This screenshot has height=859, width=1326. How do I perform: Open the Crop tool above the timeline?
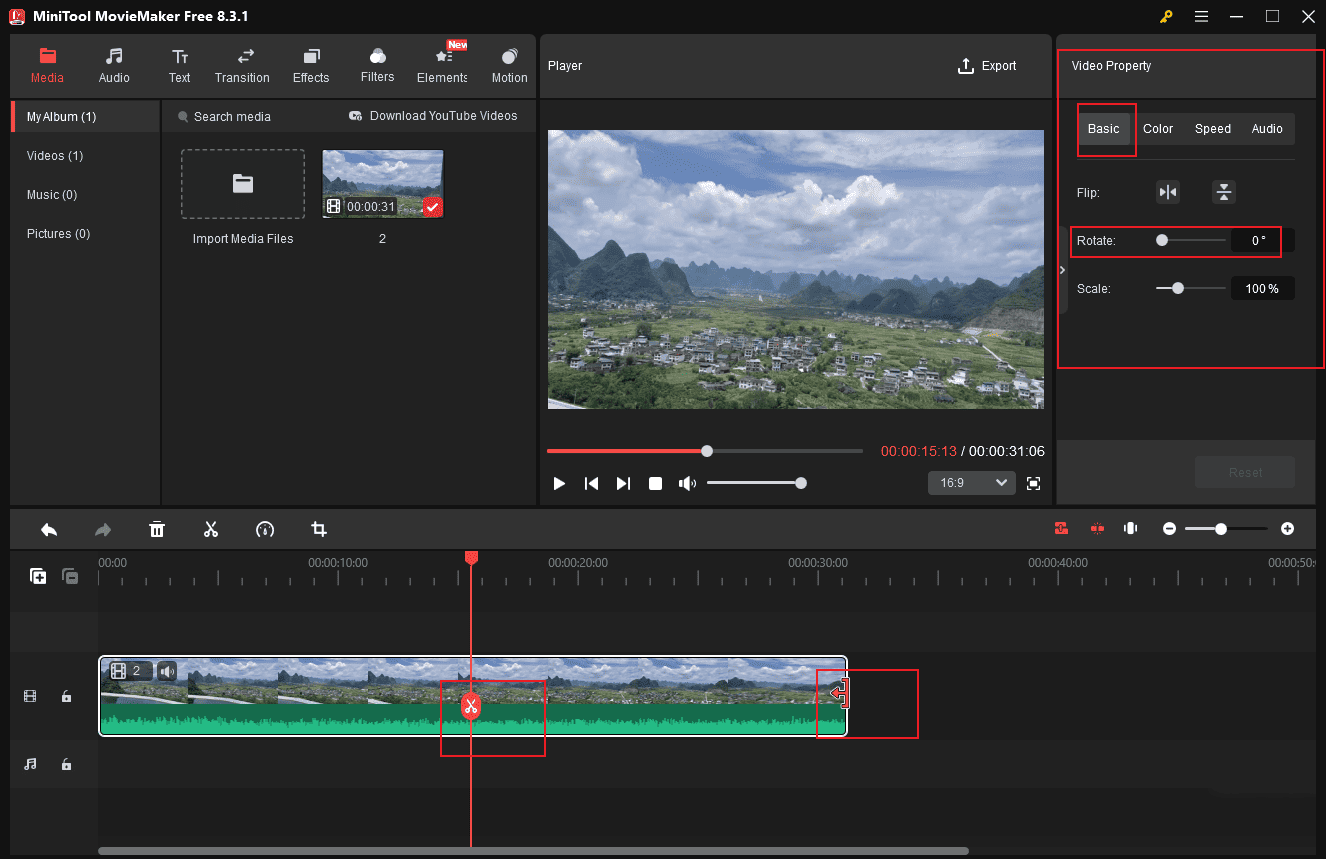pyautogui.click(x=319, y=529)
